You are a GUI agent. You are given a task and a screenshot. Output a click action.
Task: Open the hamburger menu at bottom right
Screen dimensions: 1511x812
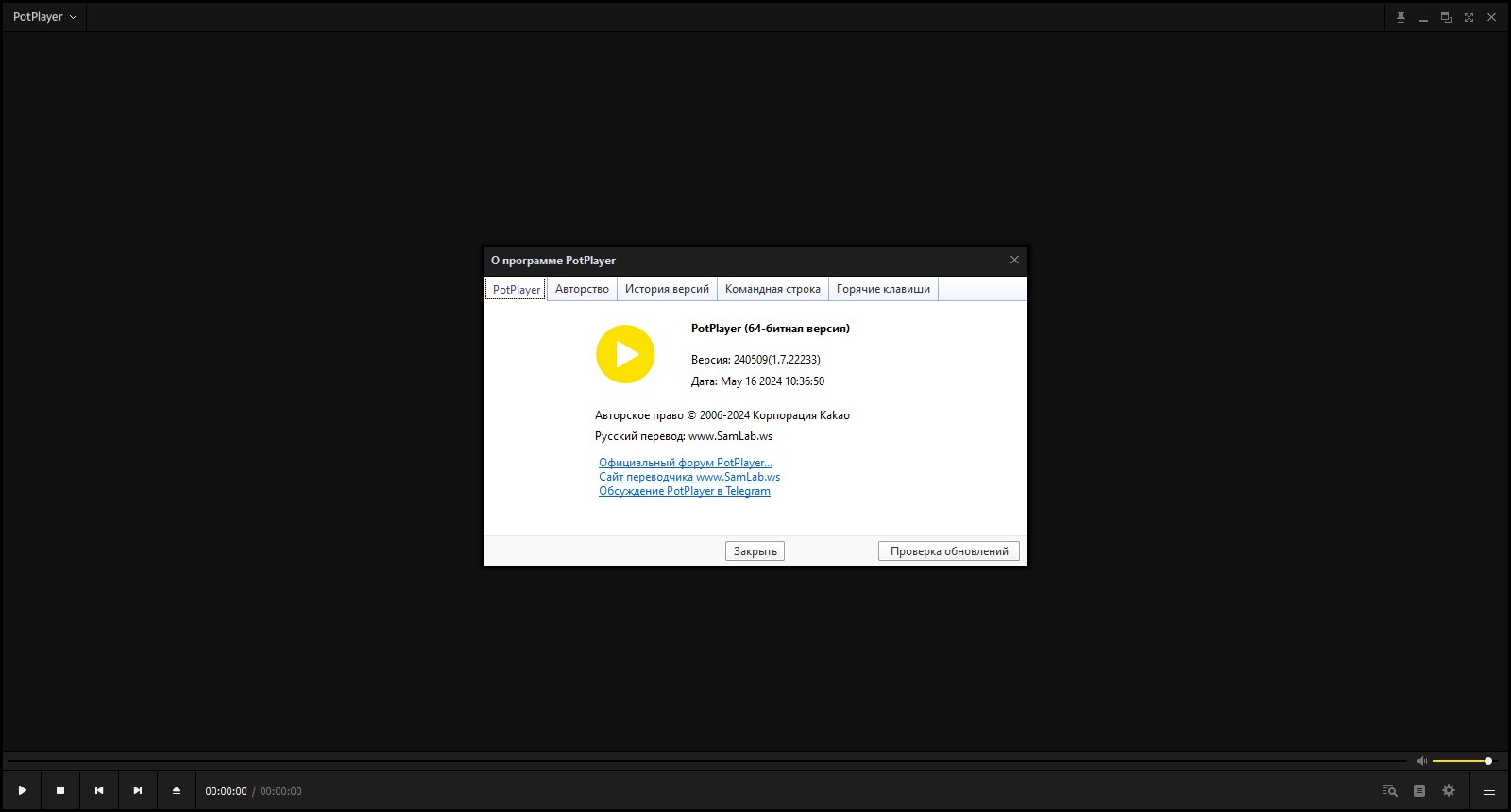(1489, 790)
